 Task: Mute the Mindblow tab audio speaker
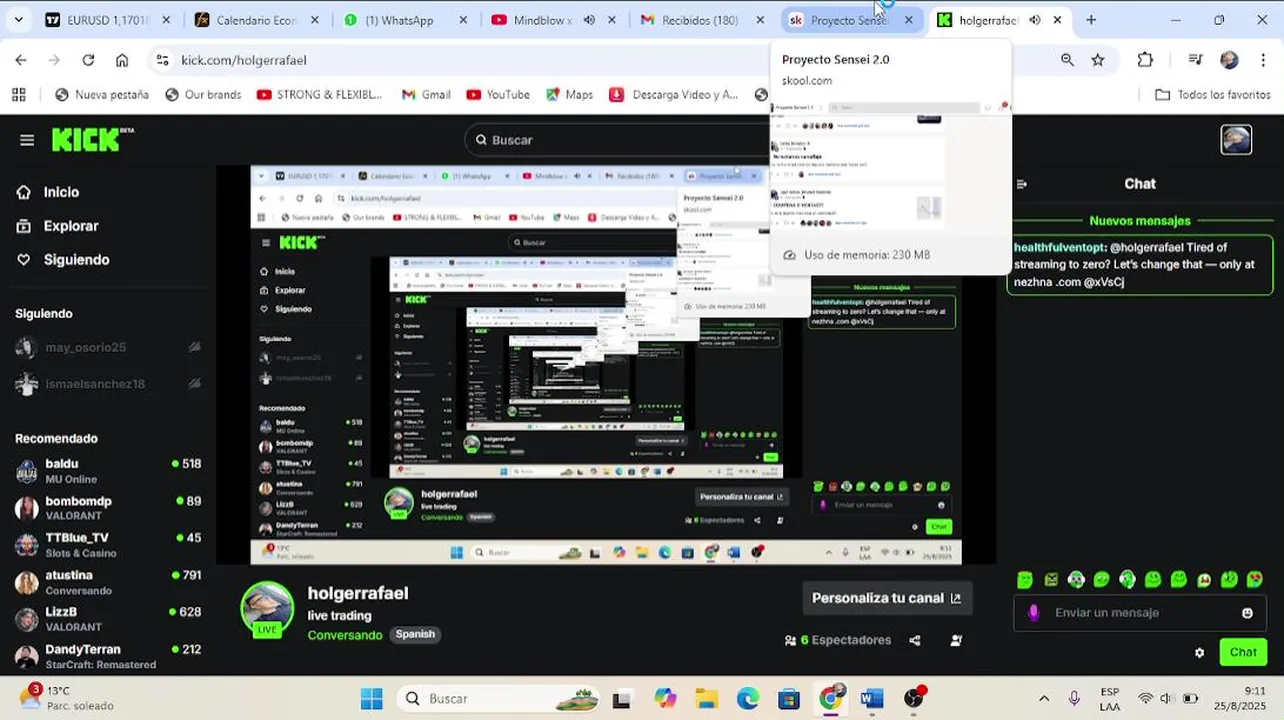click(x=589, y=20)
